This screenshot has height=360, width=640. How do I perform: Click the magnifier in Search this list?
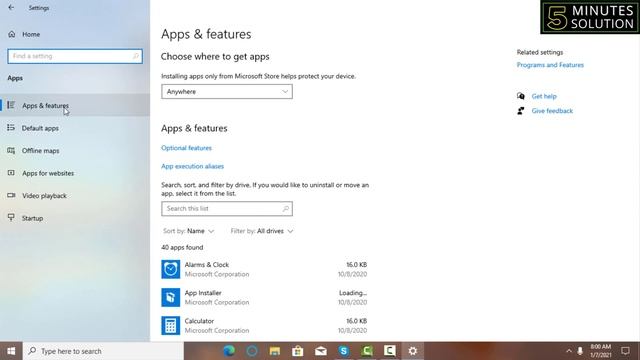285,209
